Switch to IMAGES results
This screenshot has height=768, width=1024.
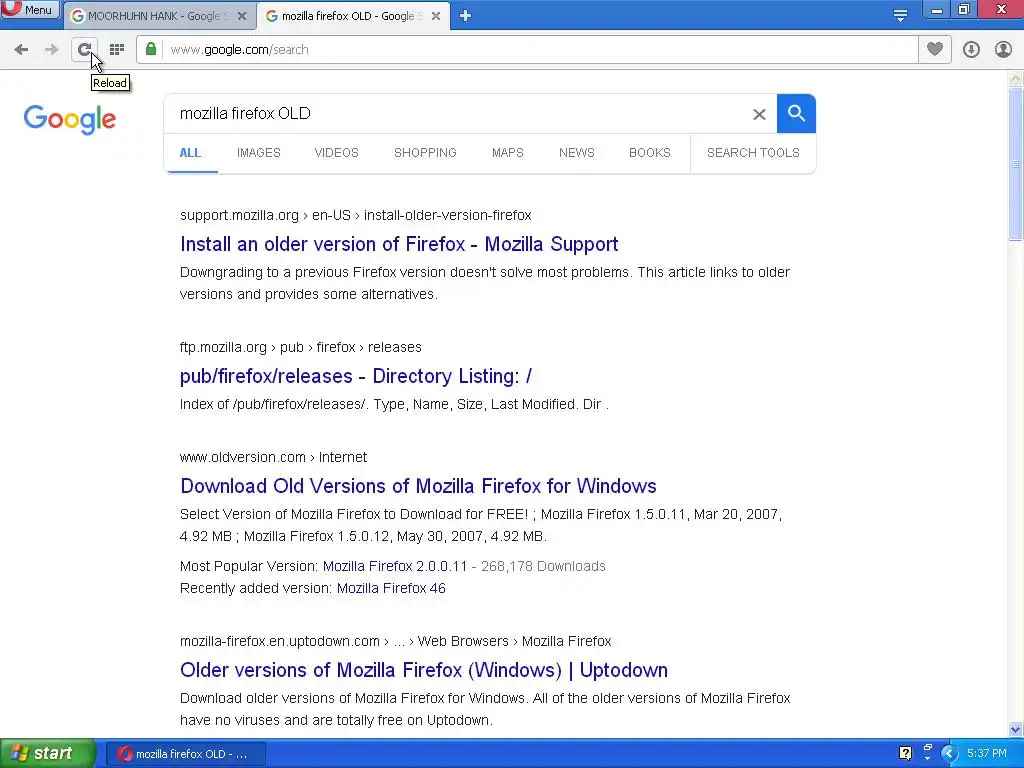259,153
